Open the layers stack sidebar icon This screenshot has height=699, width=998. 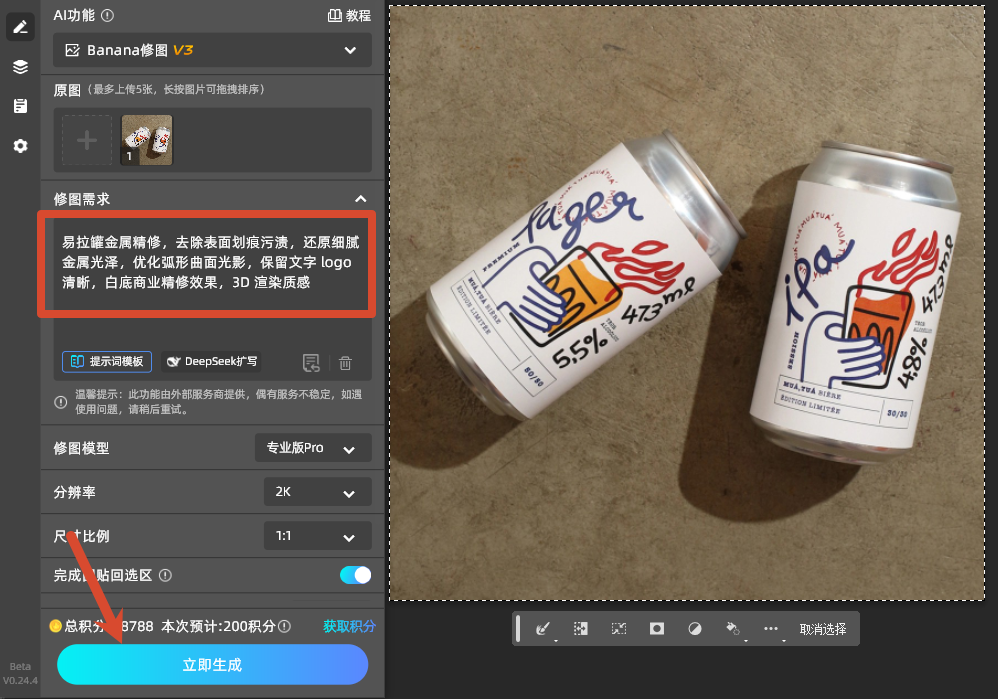tap(20, 67)
